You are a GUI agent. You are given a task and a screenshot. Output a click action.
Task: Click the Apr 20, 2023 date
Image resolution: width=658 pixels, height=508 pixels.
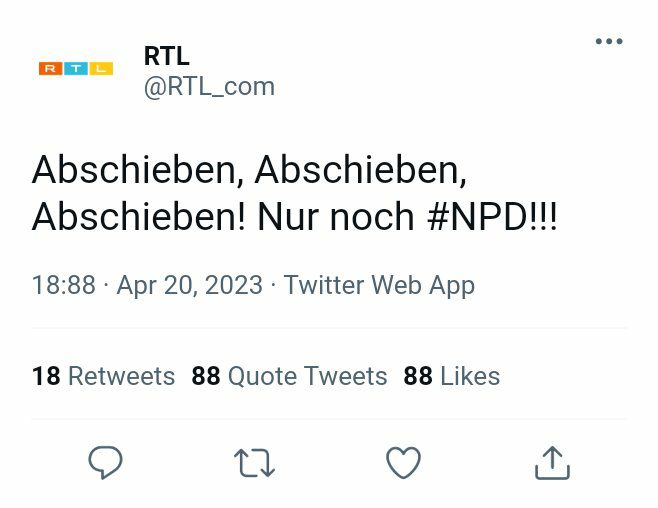[x=189, y=285]
